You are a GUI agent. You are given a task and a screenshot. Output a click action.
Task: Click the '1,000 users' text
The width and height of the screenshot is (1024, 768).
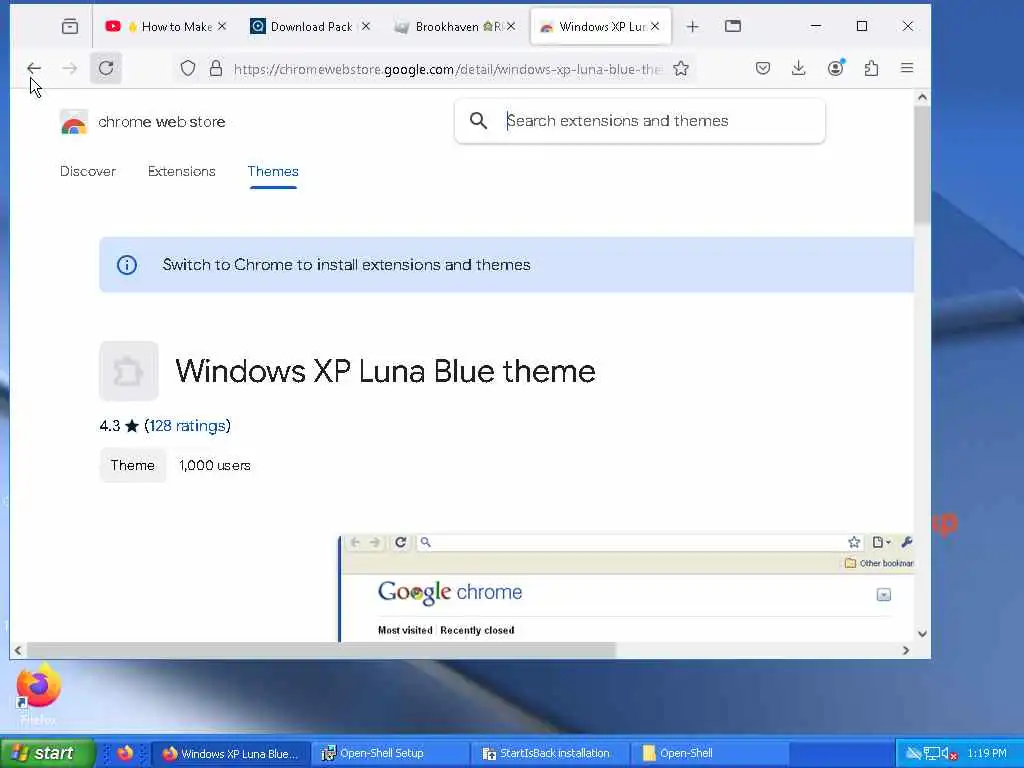[x=215, y=465]
